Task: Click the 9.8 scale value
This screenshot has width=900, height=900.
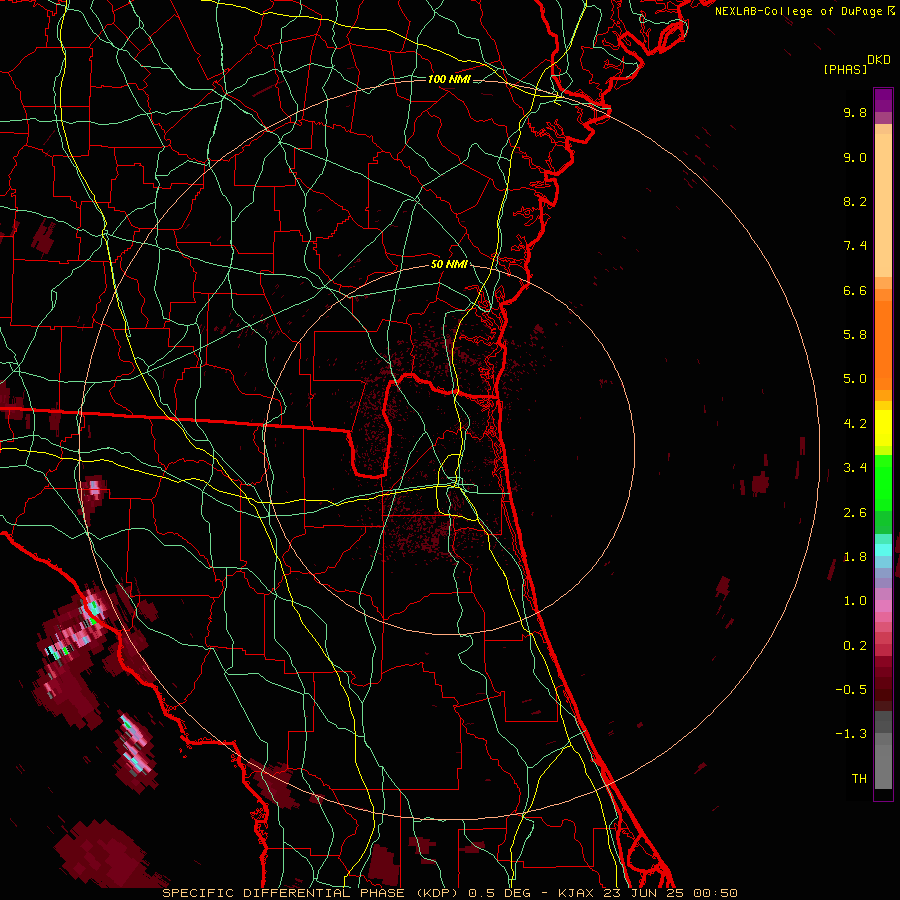Action: click(x=855, y=112)
